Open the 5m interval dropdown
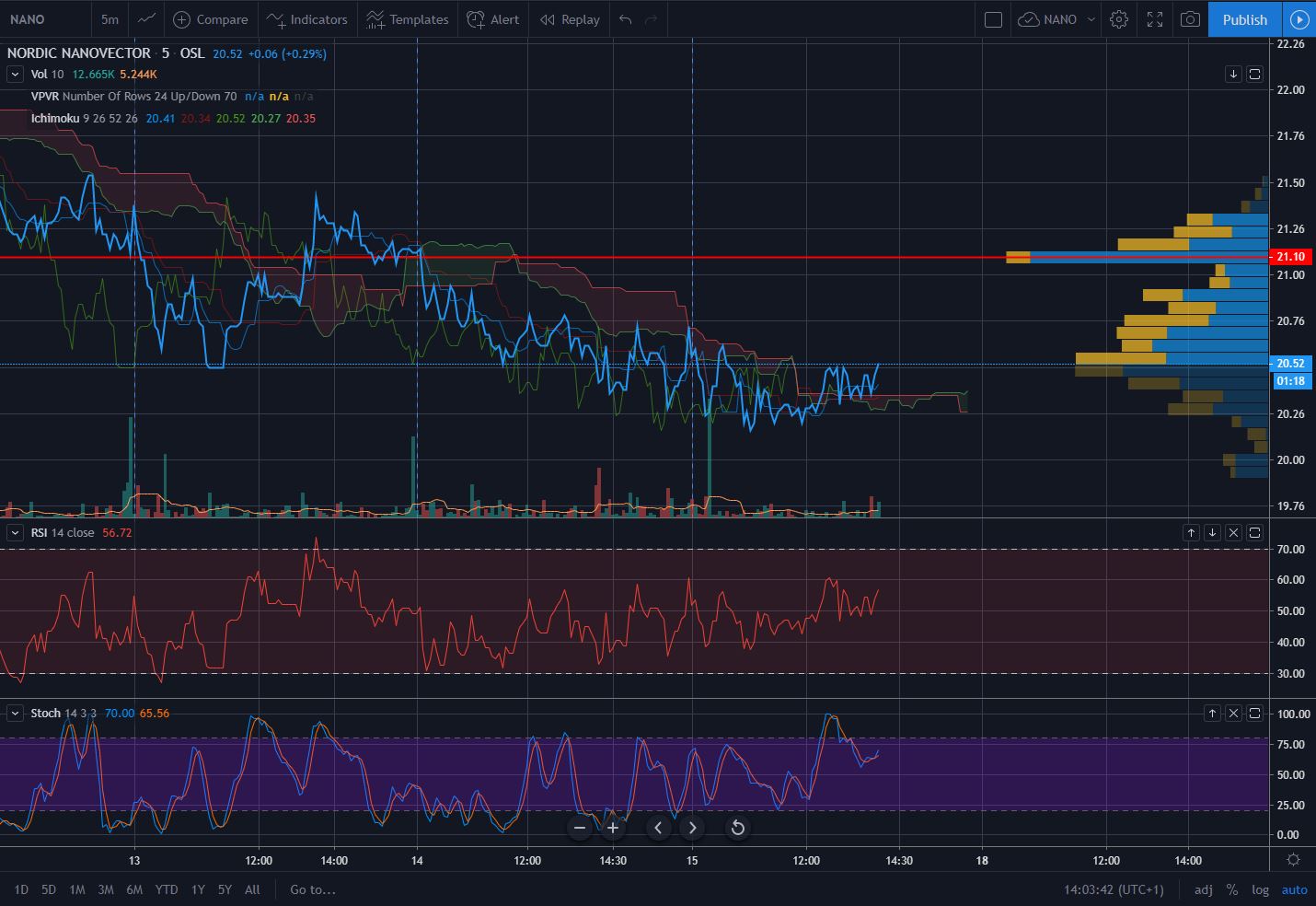 click(110, 18)
